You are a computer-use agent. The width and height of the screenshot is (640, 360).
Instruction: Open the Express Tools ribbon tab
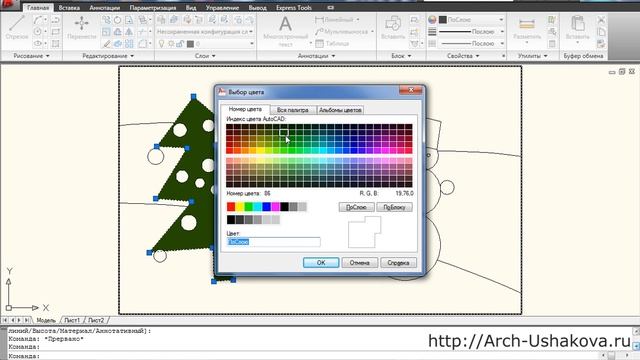tap(293, 7)
